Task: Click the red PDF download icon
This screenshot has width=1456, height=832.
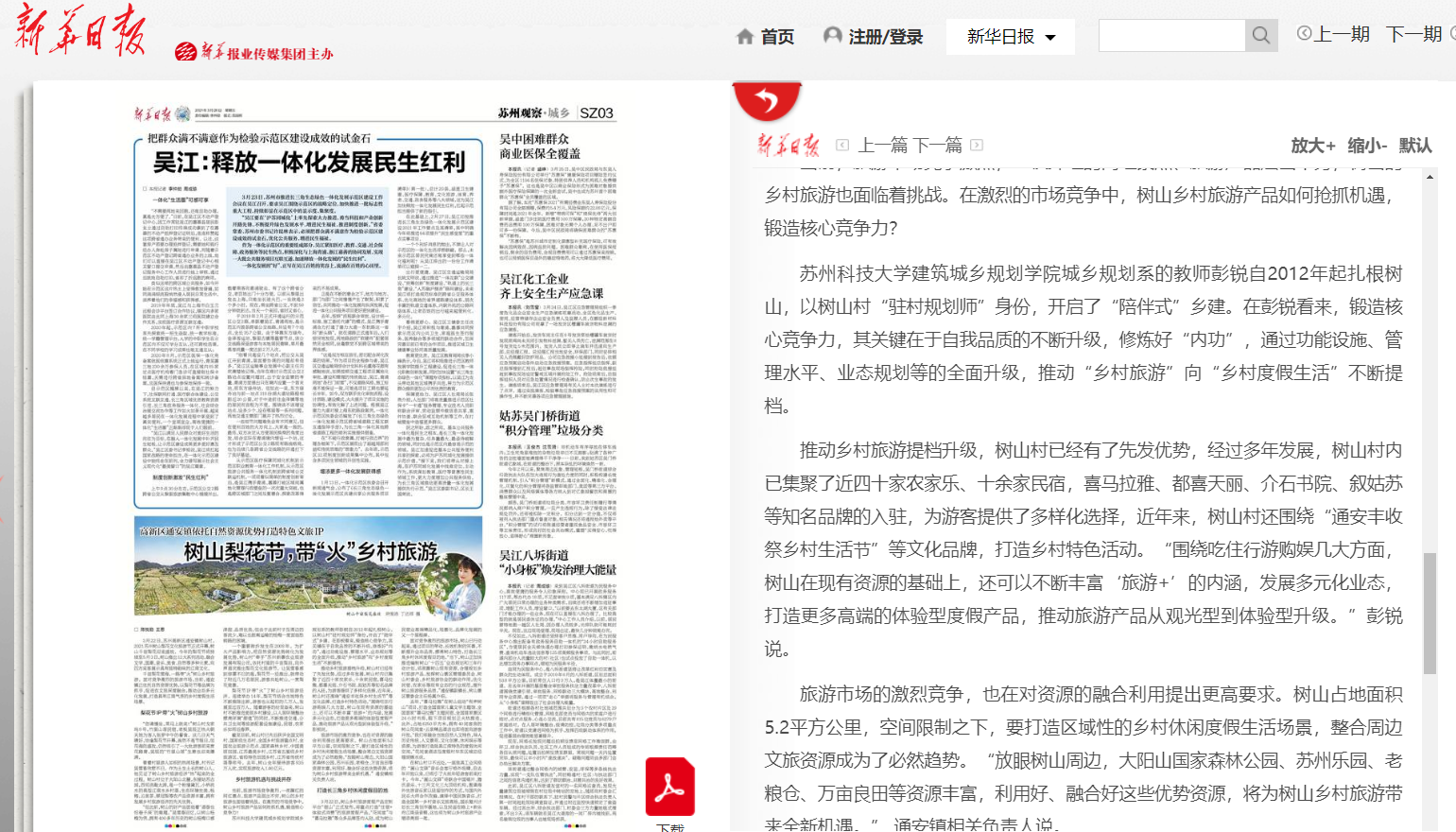Action: (x=670, y=787)
